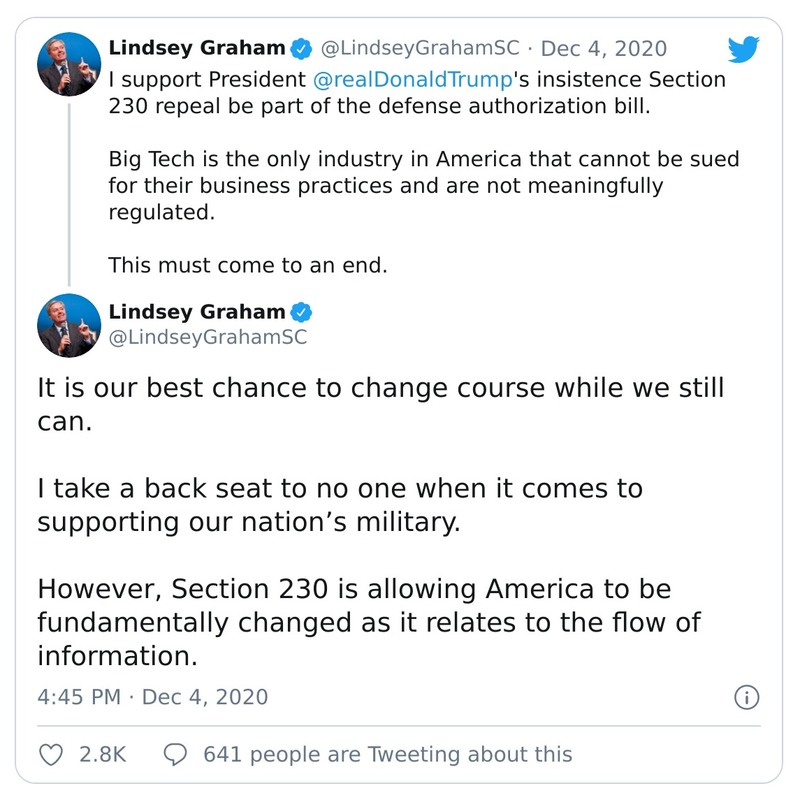Click verified badge beside lower Lindsey Graham name
Viewport: 800px width, 800px height.
pyautogui.click(x=301, y=312)
